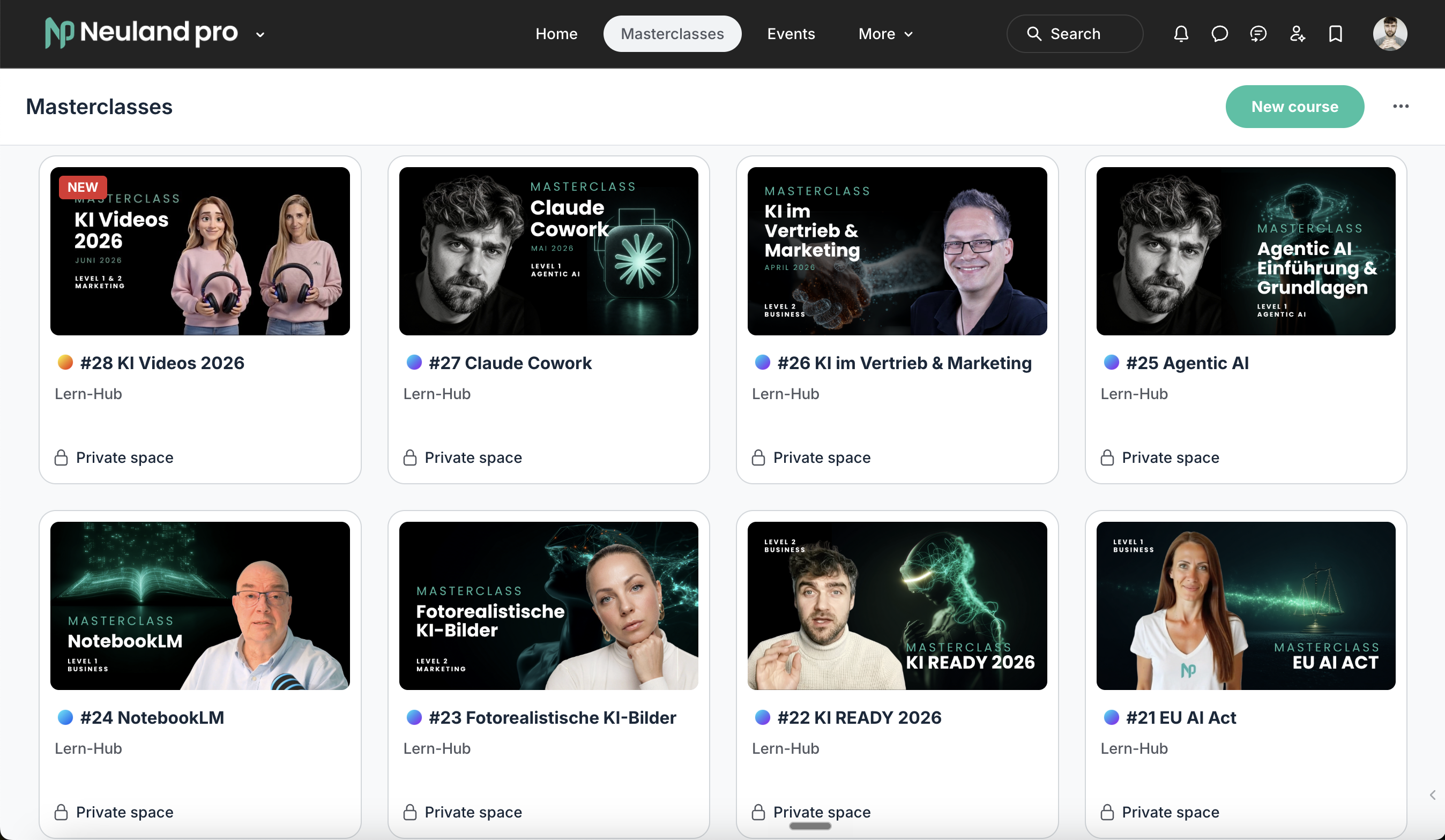Click the lock icon on #23 Fotorealistische KI-Bilder card

[409, 812]
